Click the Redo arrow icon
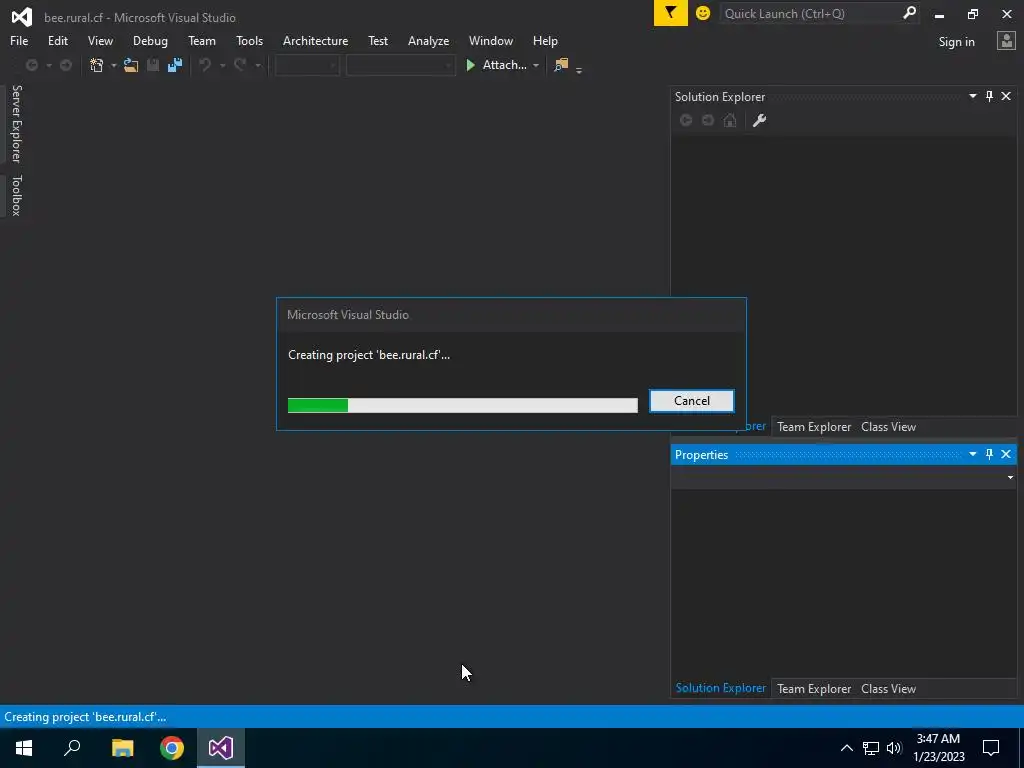This screenshot has height=768, width=1024. point(240,65)
